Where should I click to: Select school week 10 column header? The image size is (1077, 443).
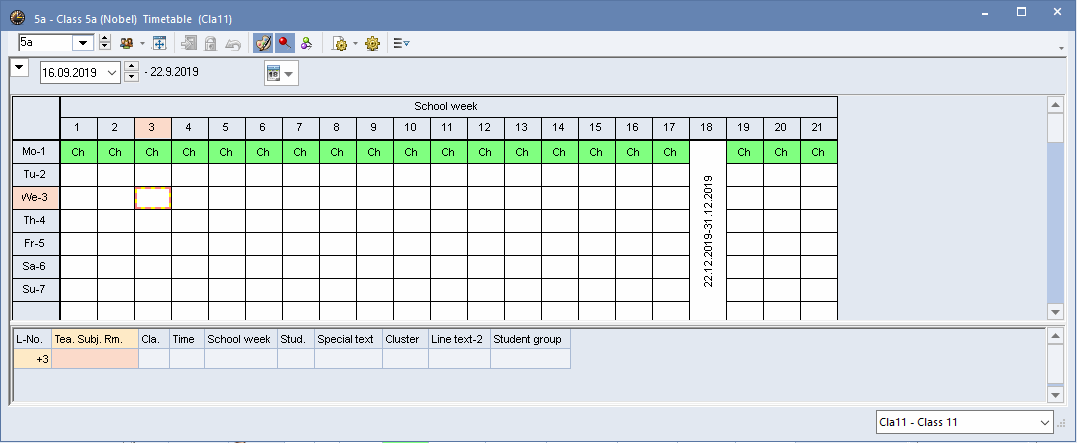[x=411, y=128]
